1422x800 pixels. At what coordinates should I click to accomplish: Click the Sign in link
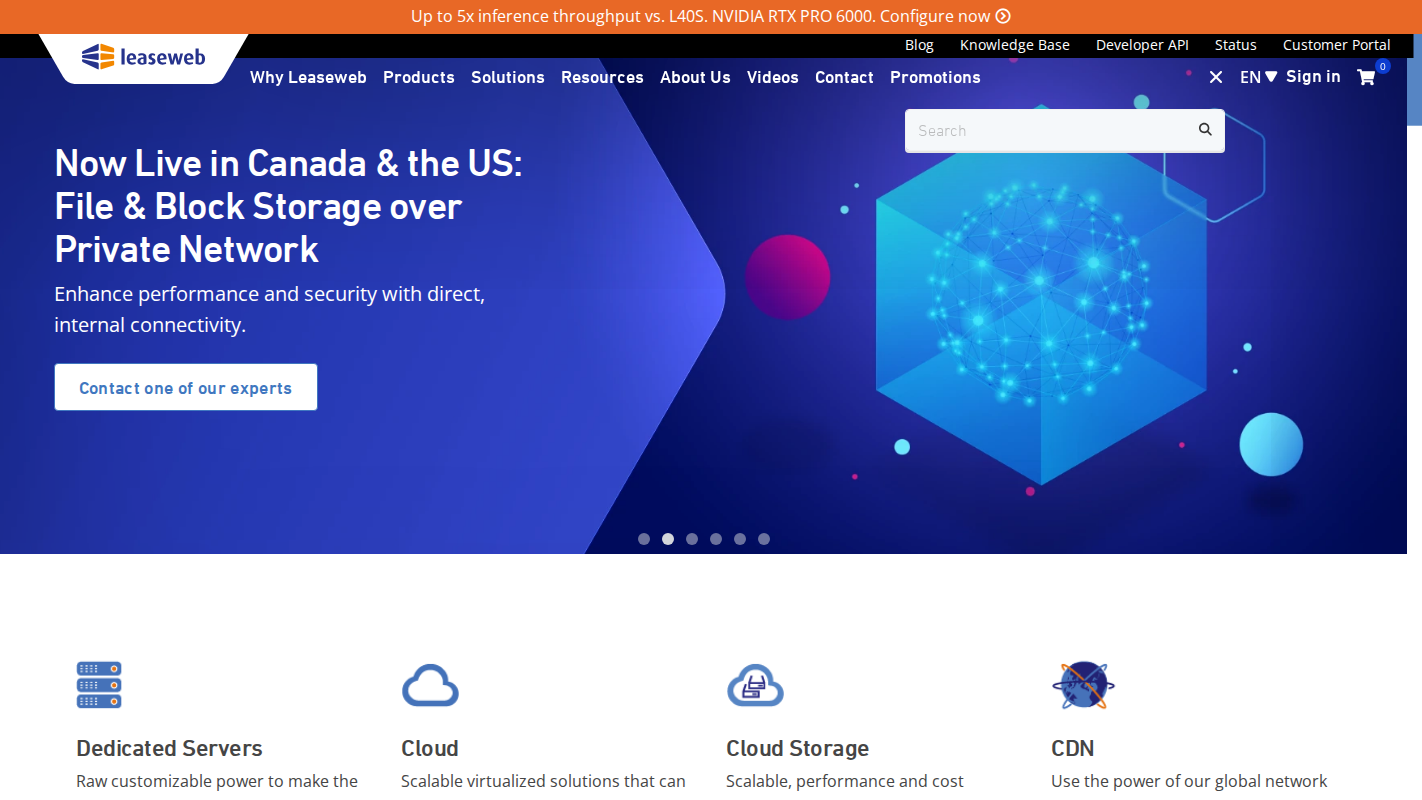[1313, 77]
